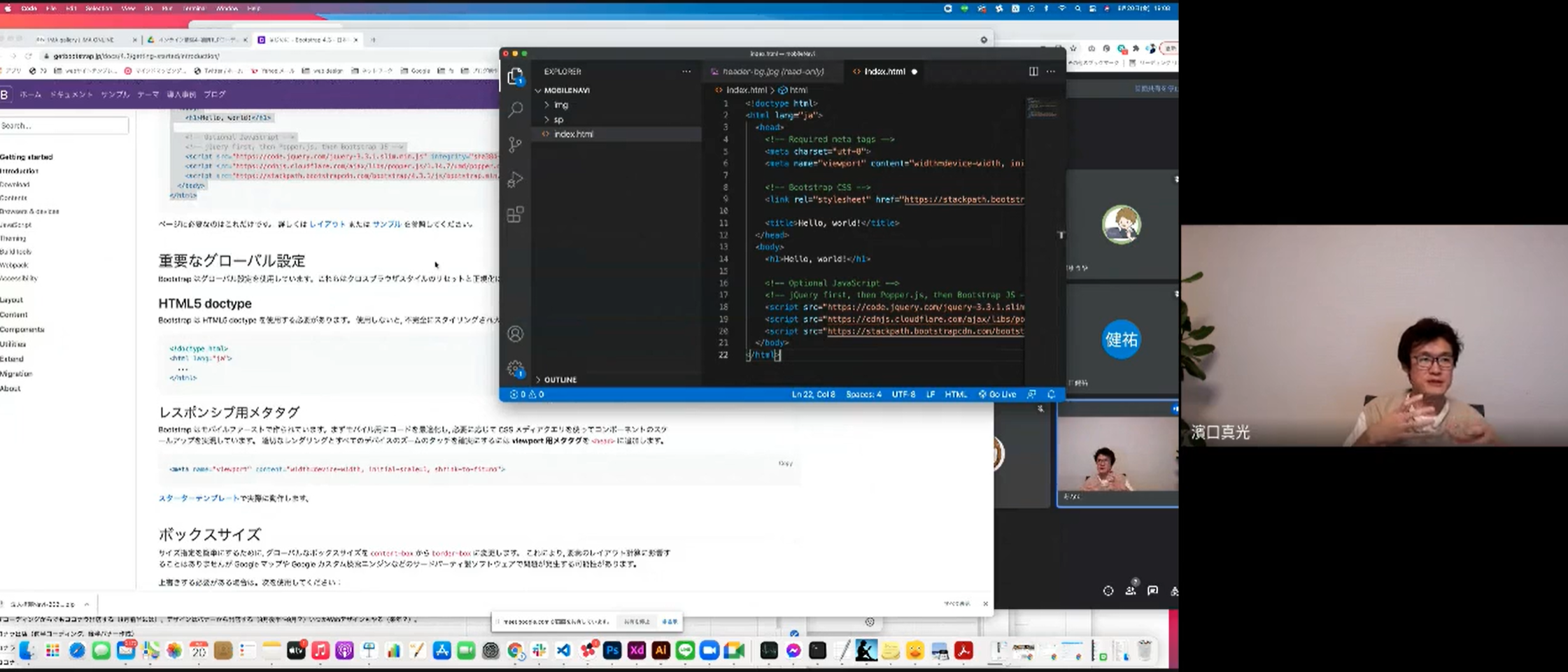
Task: Click Components in the docs sidebar
Action: (22, 329)
